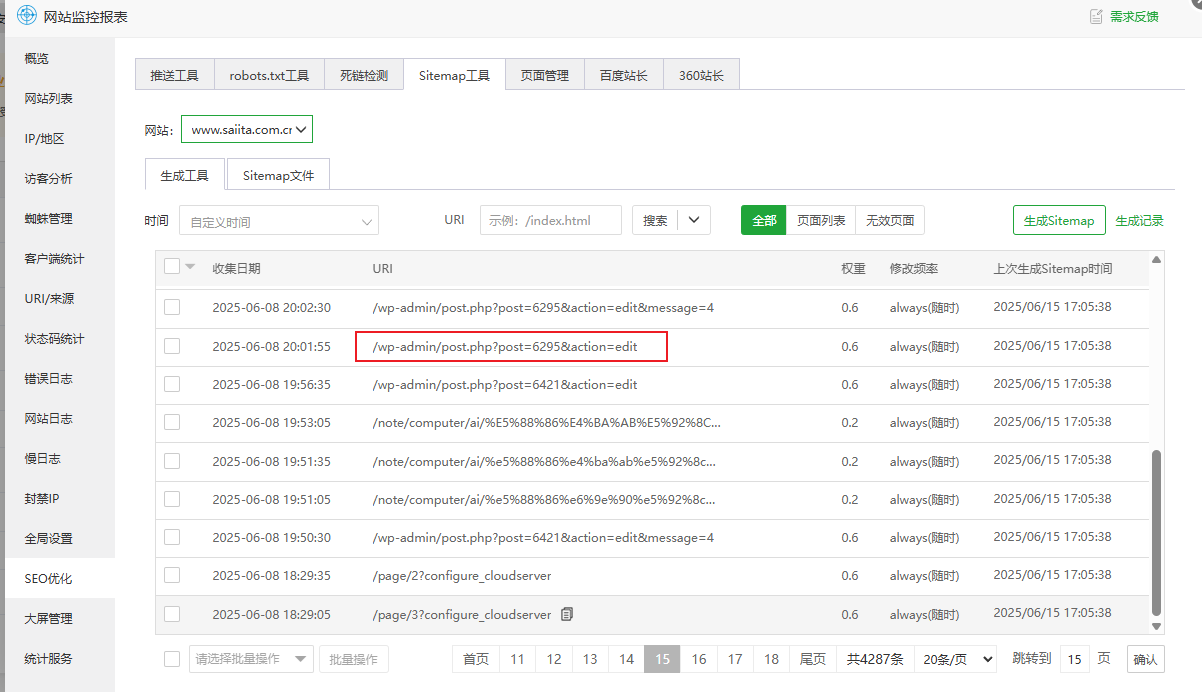Focus the URI search input field

550,220
